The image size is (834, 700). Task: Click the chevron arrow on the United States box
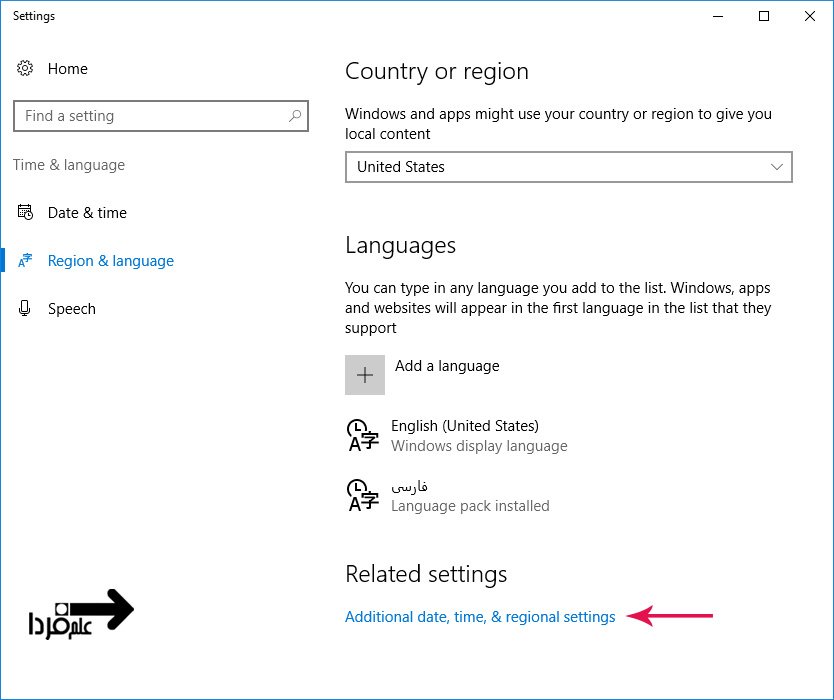[x=777, y=167]
